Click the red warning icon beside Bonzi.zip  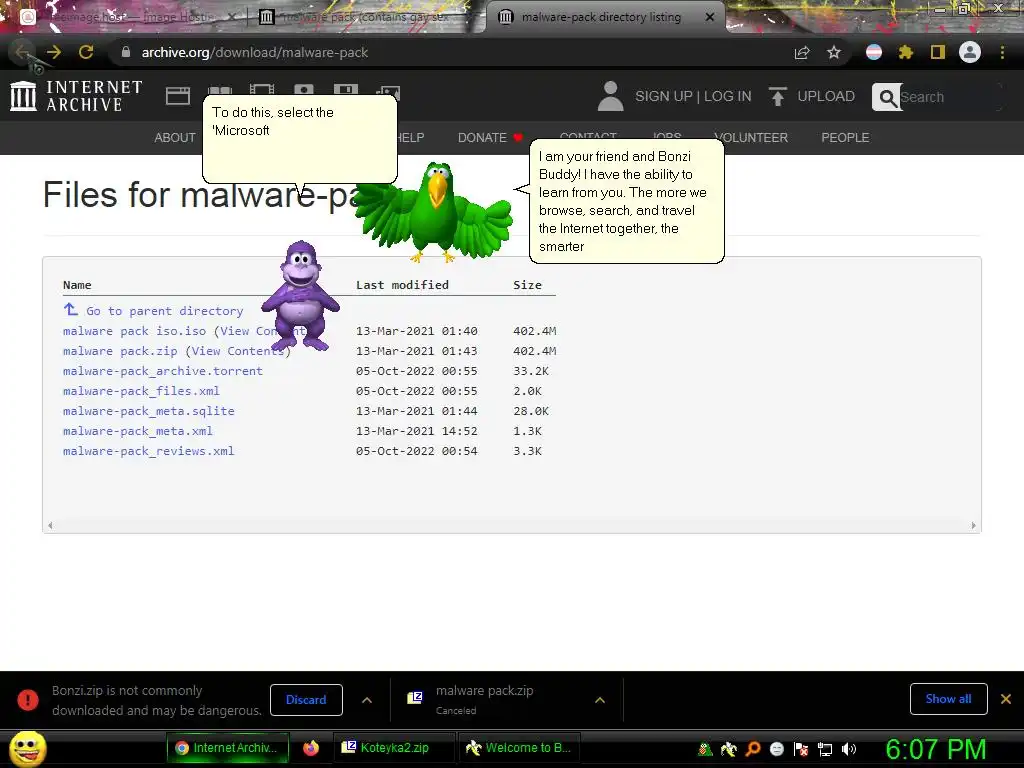(x=27, y=699)
